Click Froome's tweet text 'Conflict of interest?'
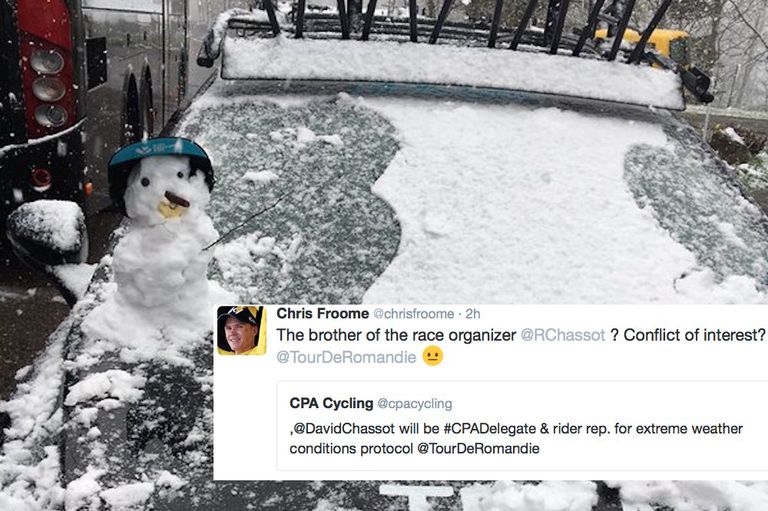 (695, 335)
